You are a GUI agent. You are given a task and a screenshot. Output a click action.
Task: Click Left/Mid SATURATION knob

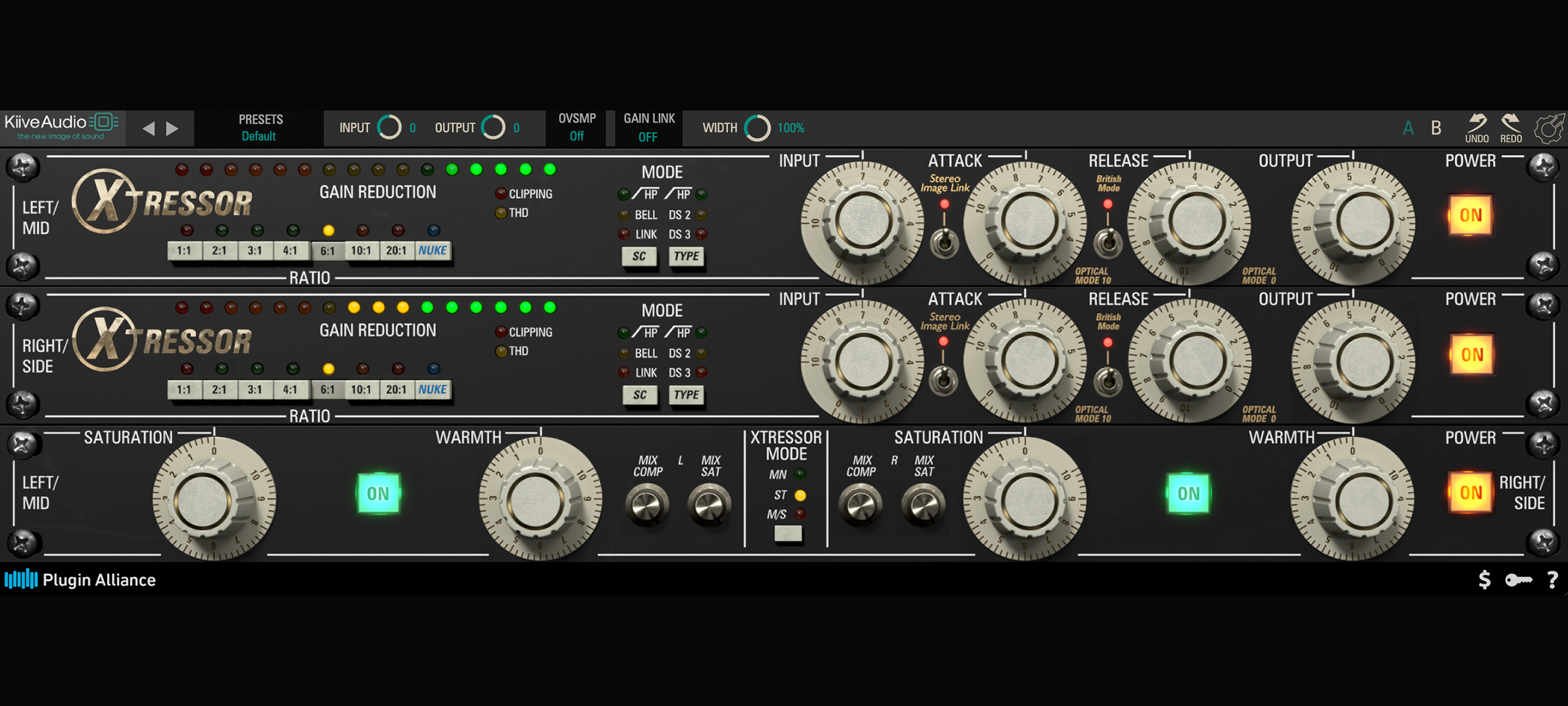pyautogui.click(x=214, y=499)
